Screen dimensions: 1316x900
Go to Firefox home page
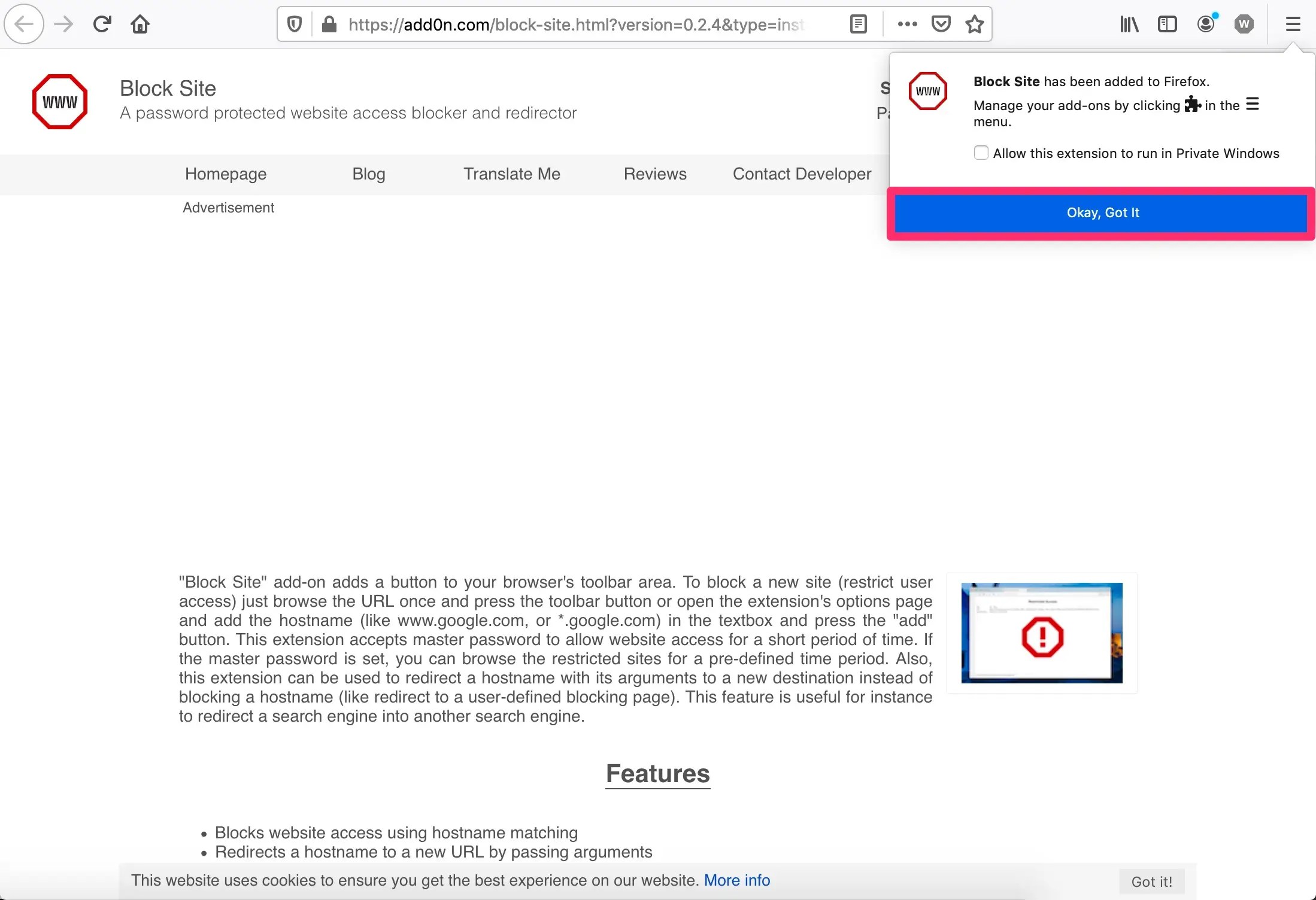click(140, 24)
